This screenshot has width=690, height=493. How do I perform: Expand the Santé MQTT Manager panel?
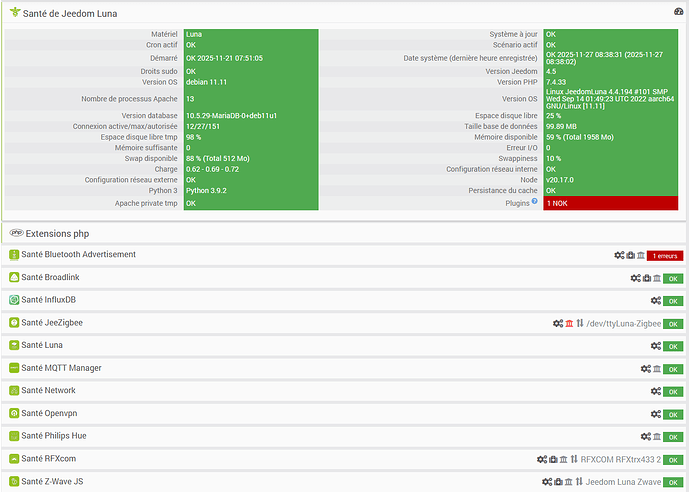pos(61,368)
